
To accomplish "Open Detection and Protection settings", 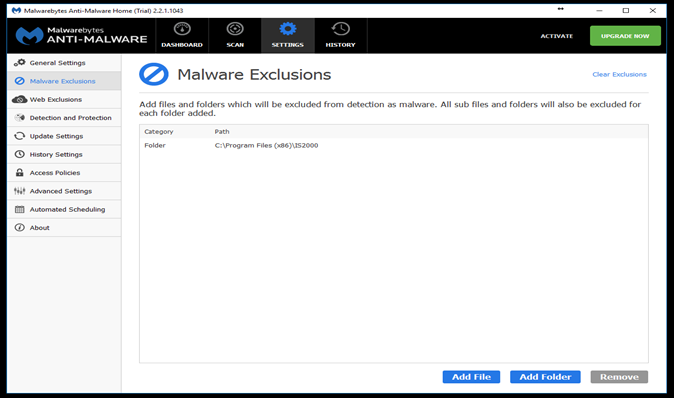I will tap(70, 117).
